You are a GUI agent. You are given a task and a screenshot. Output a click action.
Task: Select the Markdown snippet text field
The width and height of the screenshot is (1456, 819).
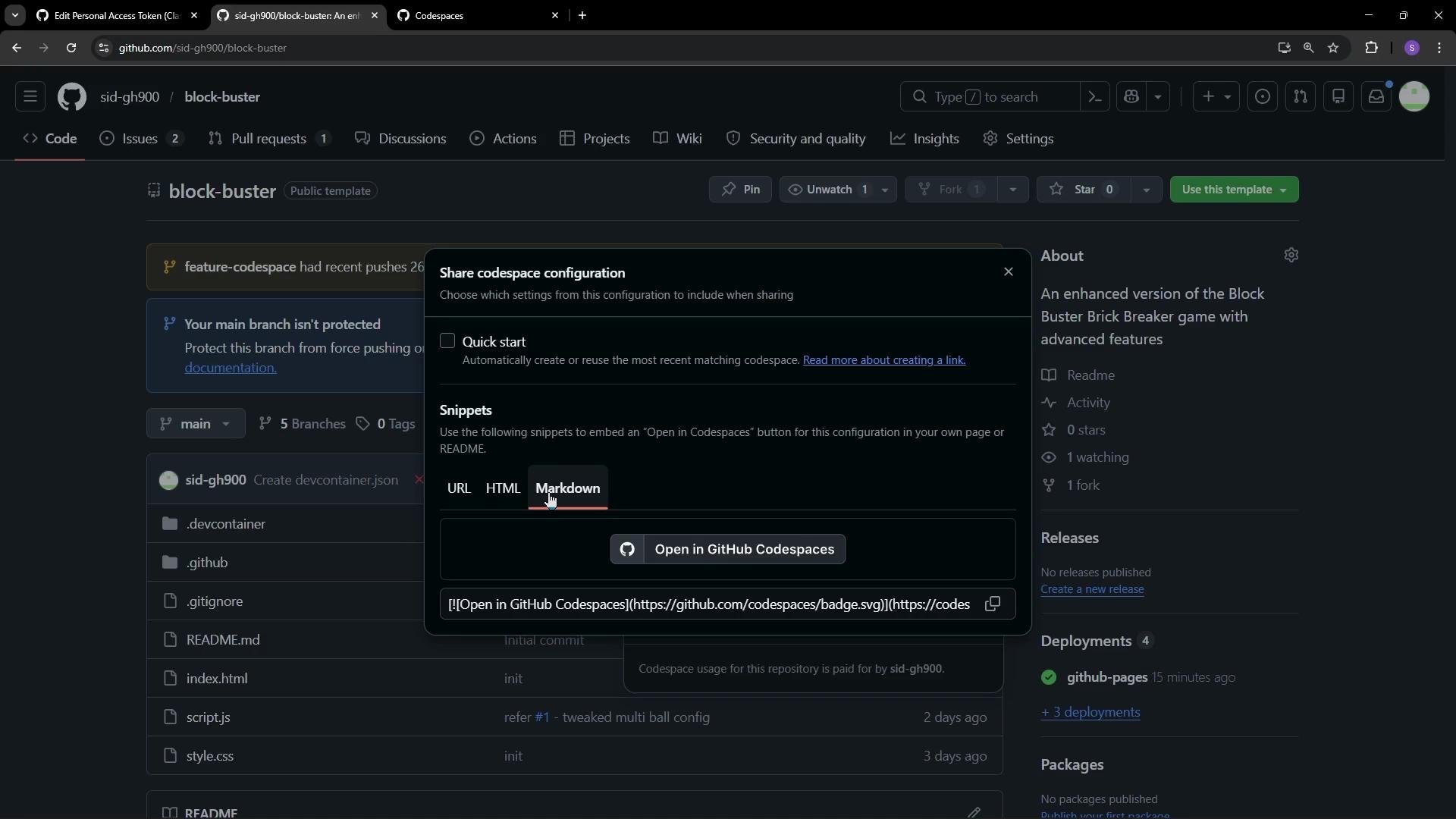(x=709, y=604)
